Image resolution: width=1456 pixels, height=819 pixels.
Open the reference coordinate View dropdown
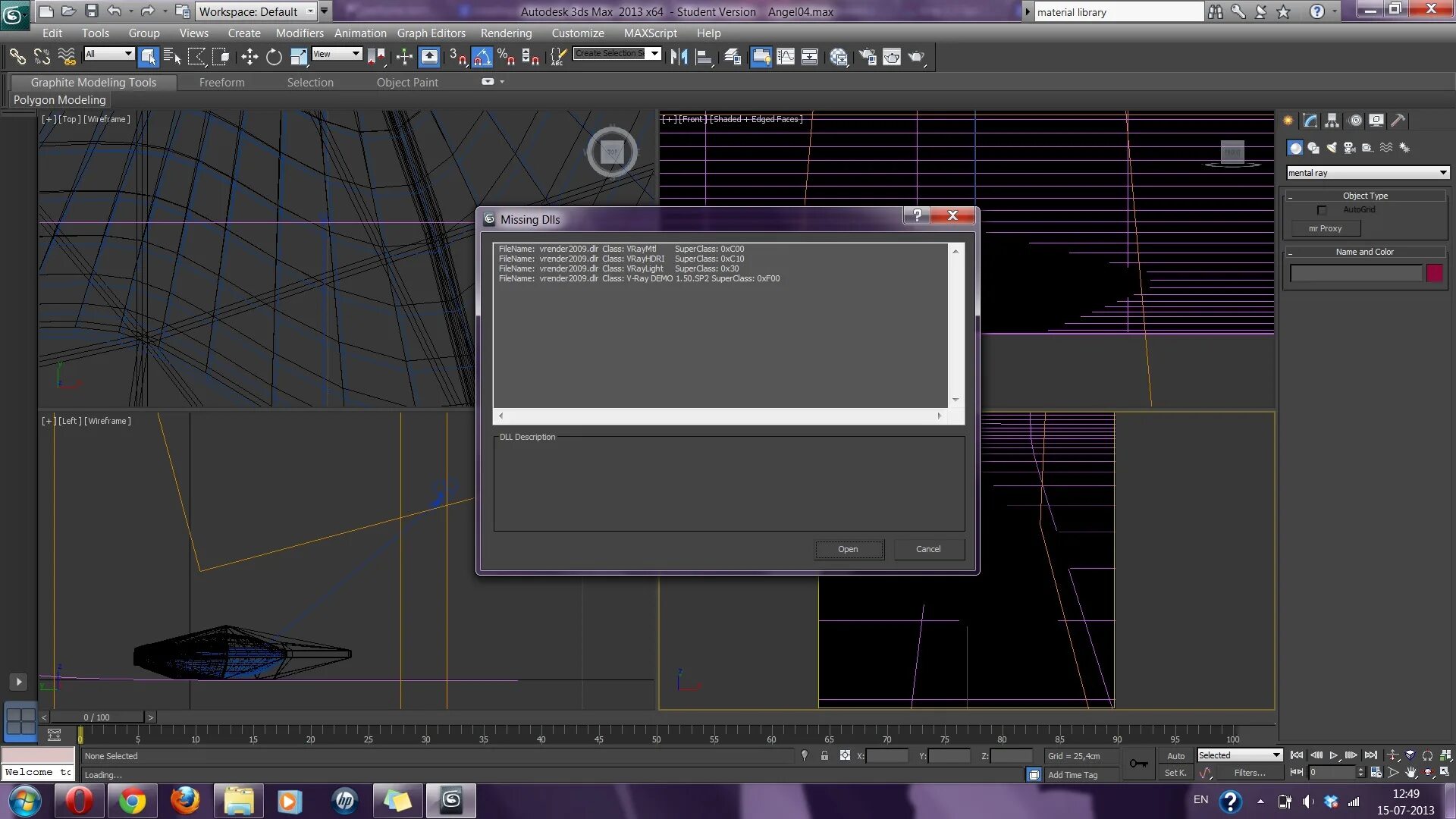click(337, 54)
